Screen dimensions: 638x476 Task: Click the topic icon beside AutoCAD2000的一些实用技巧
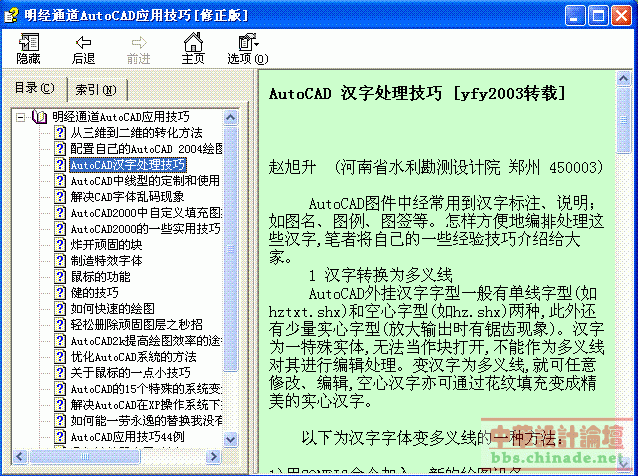click(x=60, y=229)
